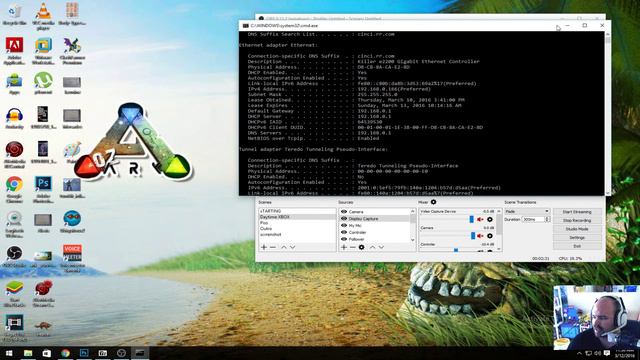The width and height of the screenshot is (640, 360).
Task: Open source properties with the gear icon
Action: coord(362,247)
